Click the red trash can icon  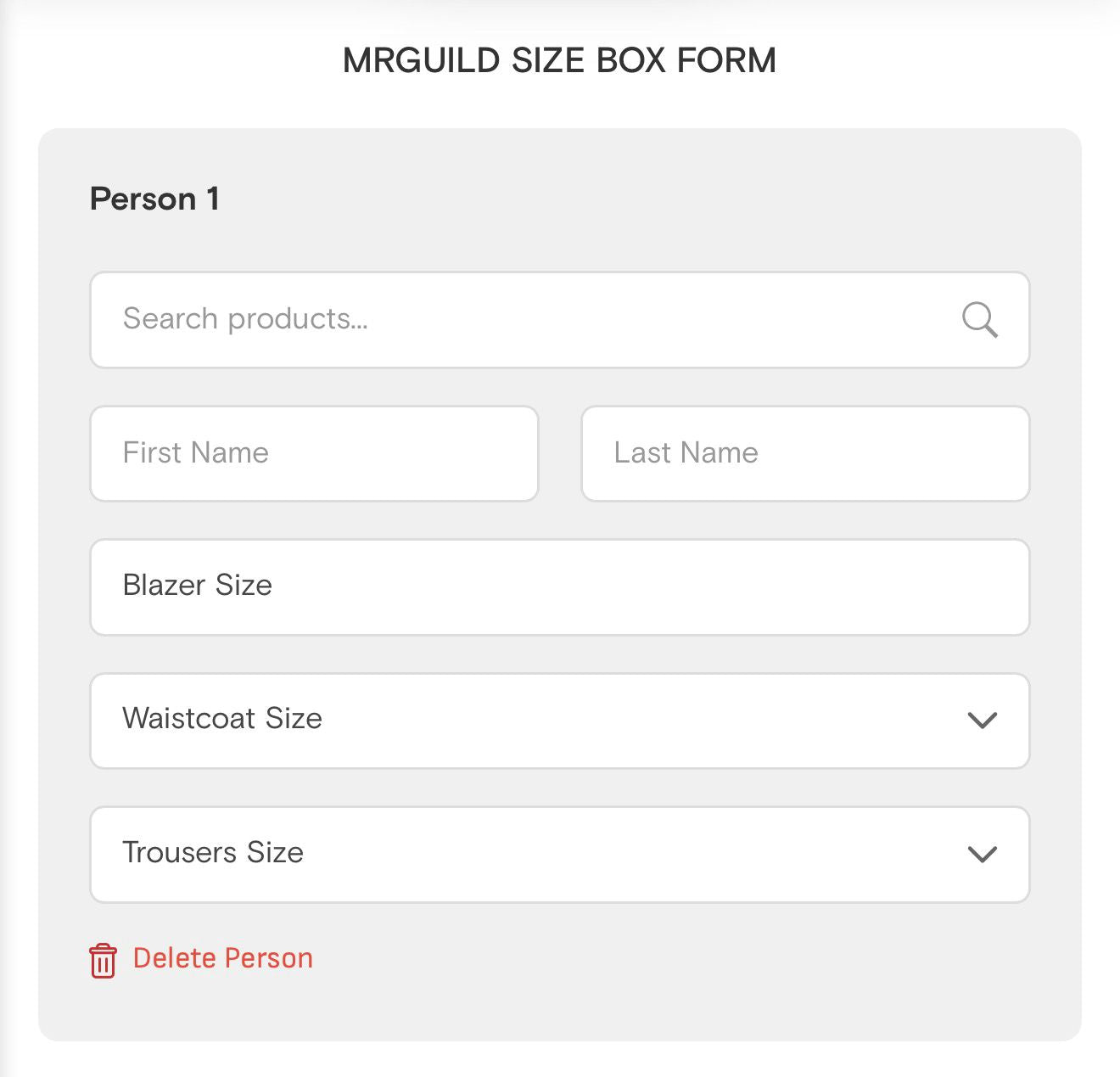point(103,961)
